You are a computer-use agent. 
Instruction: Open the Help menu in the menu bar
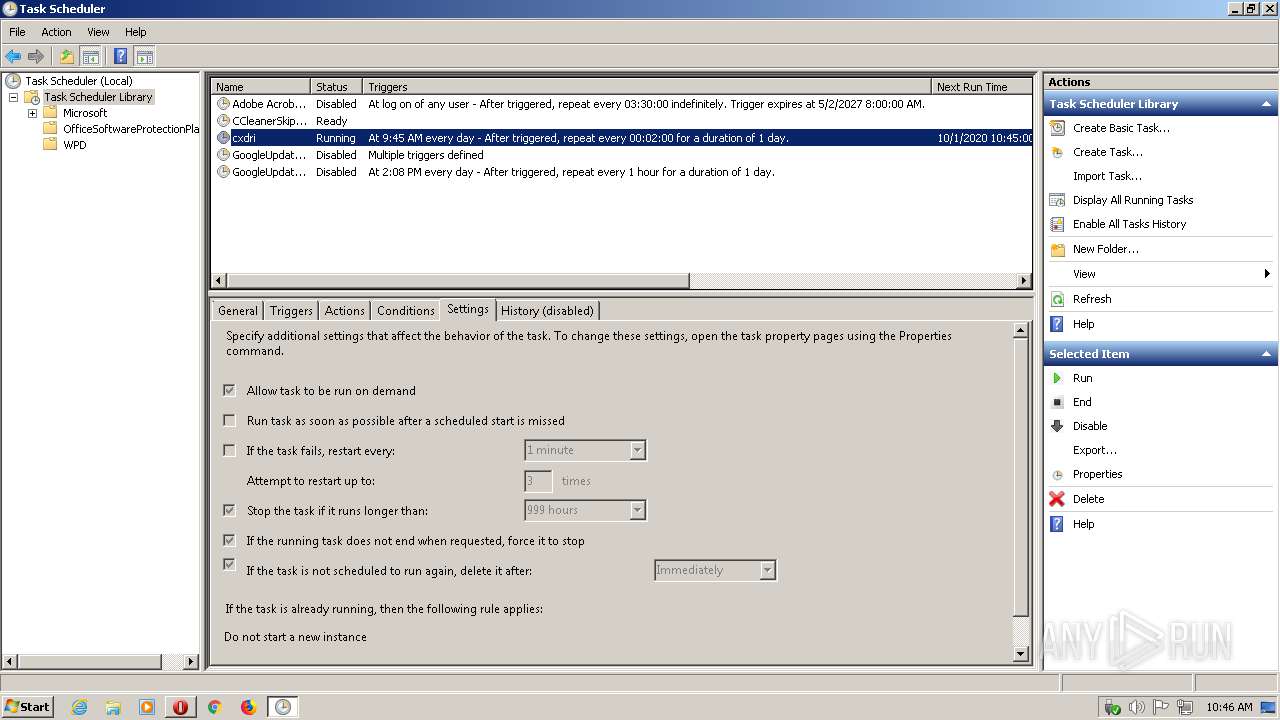pyautogui.click(x=136, y=32)
